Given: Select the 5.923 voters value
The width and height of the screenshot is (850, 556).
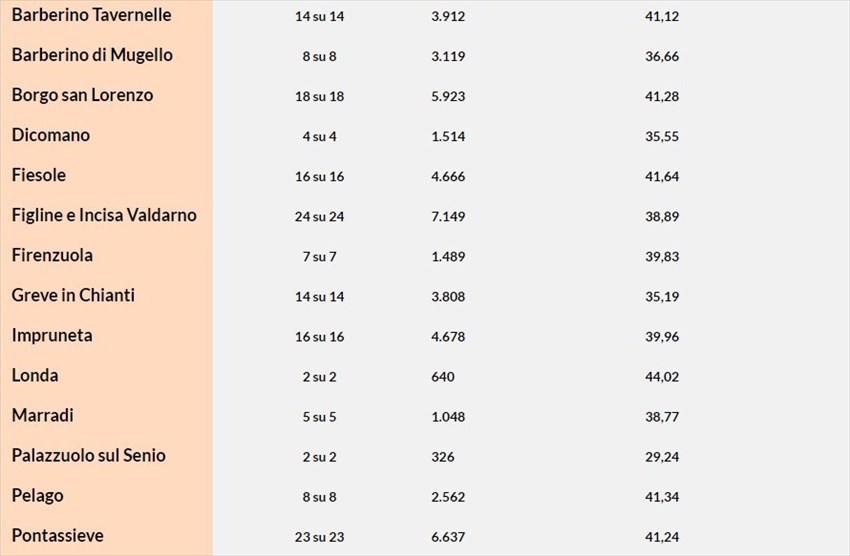Looking at the screenshot, I should coord(448,97).
